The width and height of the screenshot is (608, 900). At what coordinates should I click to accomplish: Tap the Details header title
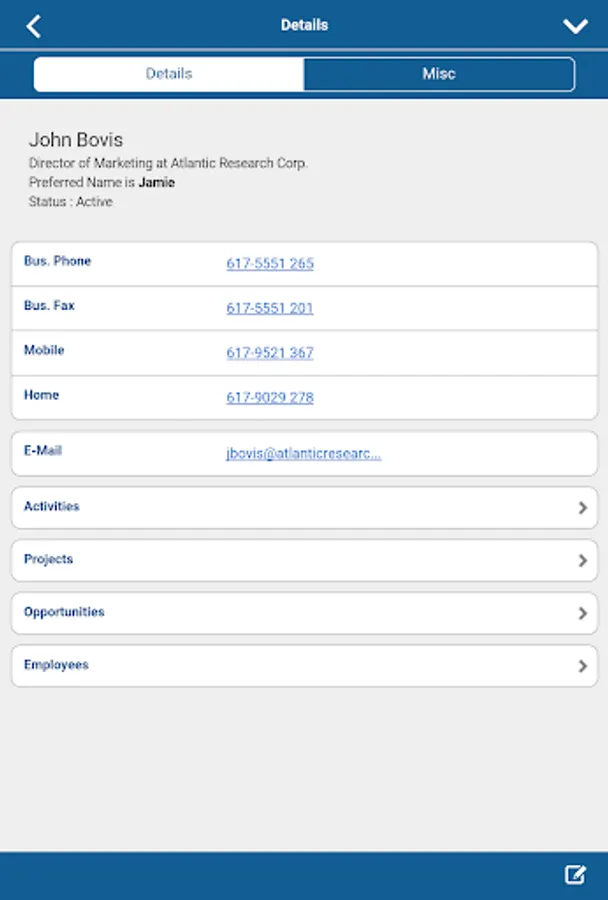304,25
